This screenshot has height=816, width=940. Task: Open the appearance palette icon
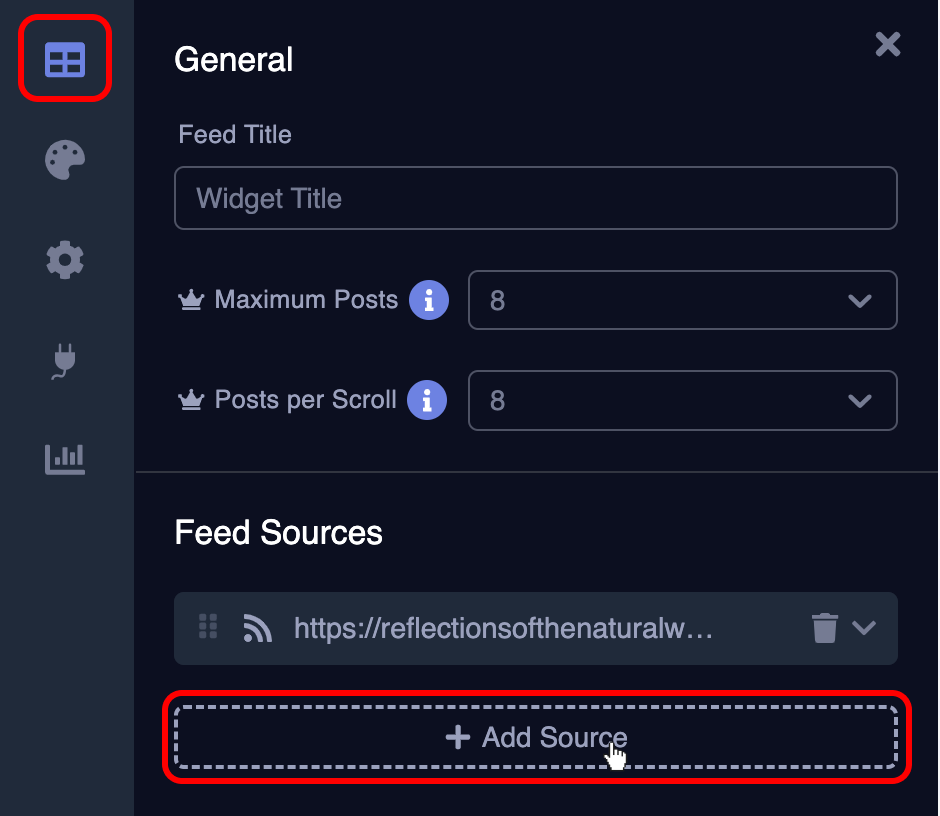pyautogui.click(x=63, y=160)
